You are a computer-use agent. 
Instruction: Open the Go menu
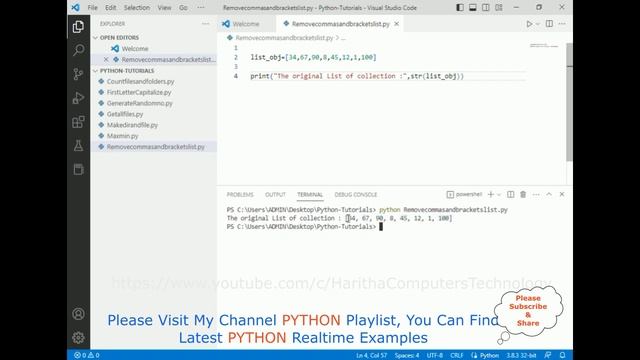183,8
